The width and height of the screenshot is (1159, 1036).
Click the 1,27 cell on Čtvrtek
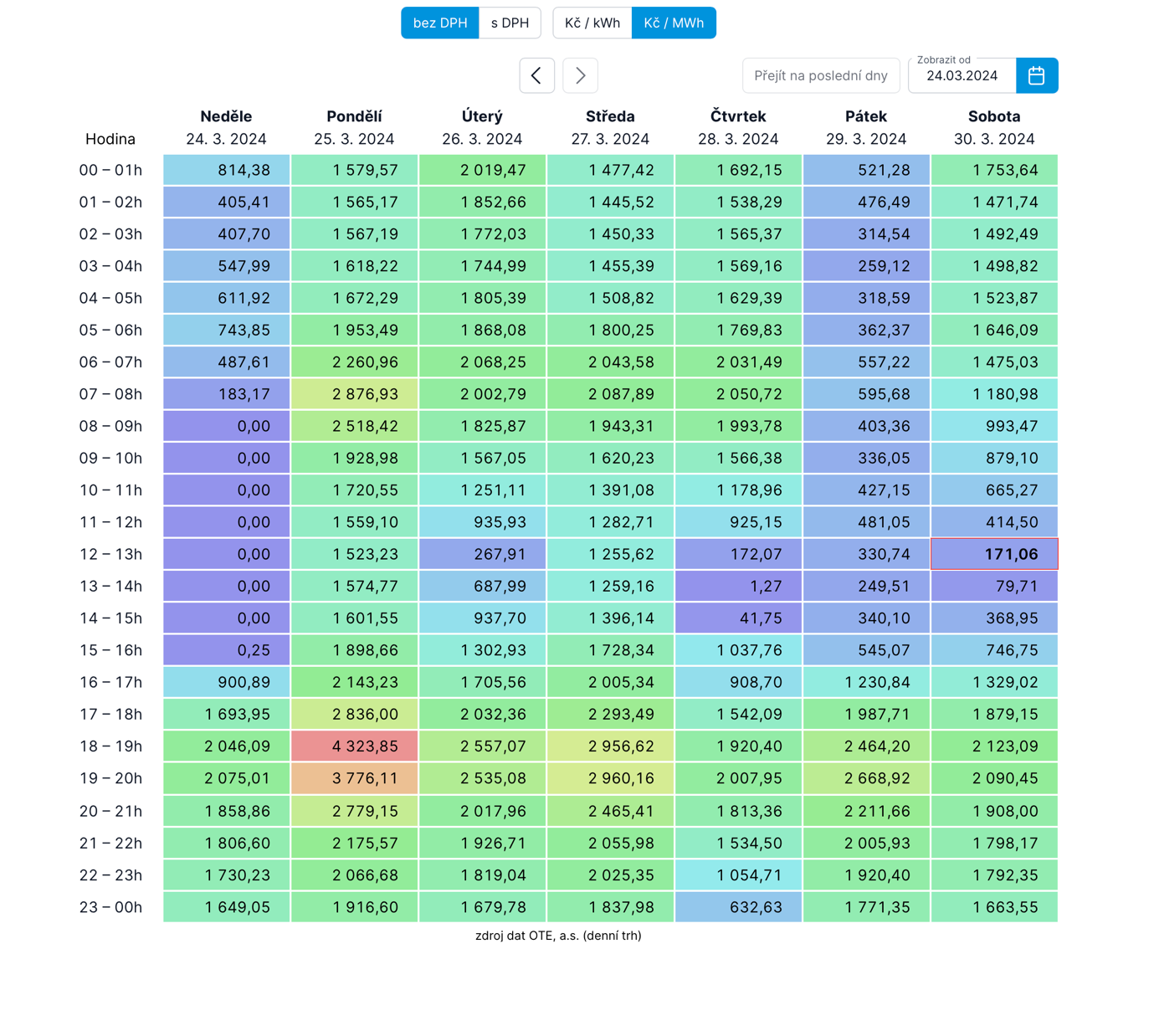click(738, 586)
